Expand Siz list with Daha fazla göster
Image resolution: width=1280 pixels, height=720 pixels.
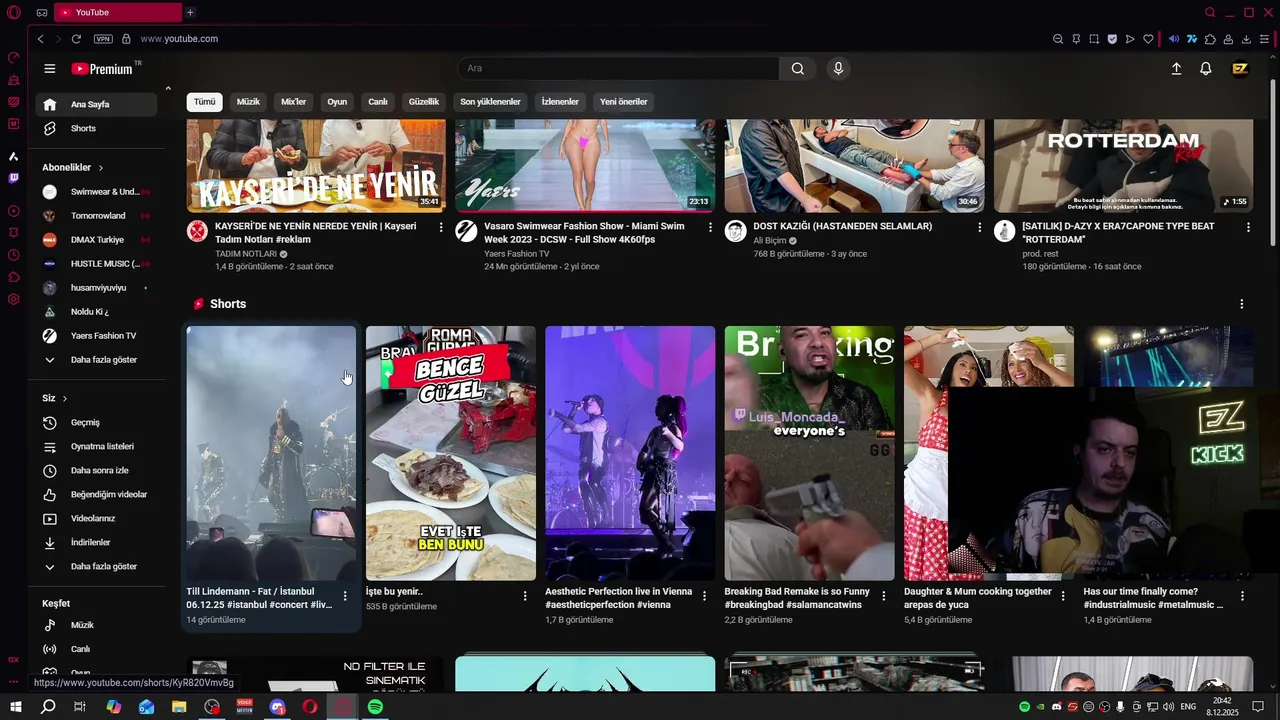pyautogui.click(x=96, y=566)
